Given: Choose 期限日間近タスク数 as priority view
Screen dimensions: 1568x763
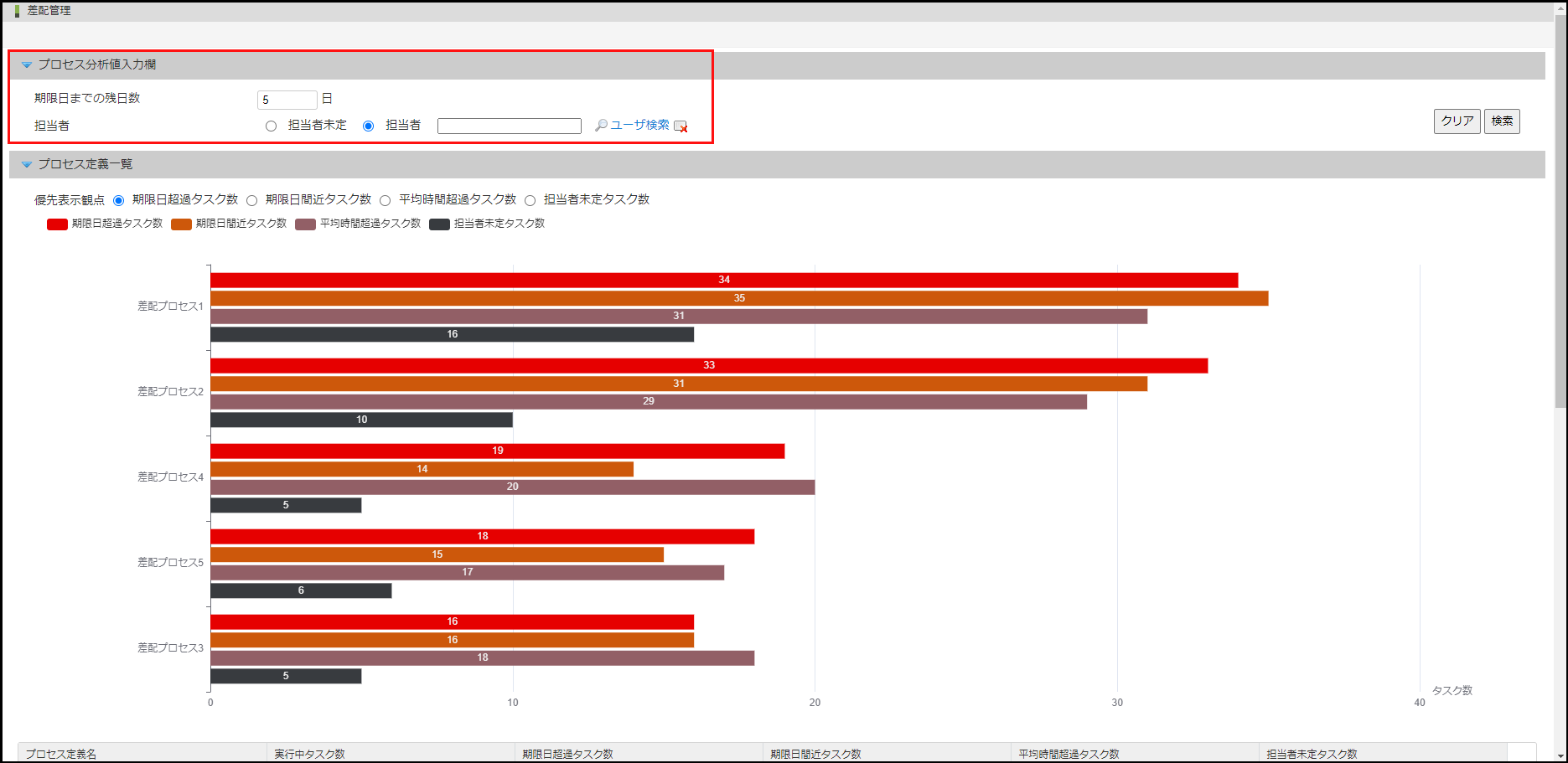Looking at the screenshot, I should point(251,200).
